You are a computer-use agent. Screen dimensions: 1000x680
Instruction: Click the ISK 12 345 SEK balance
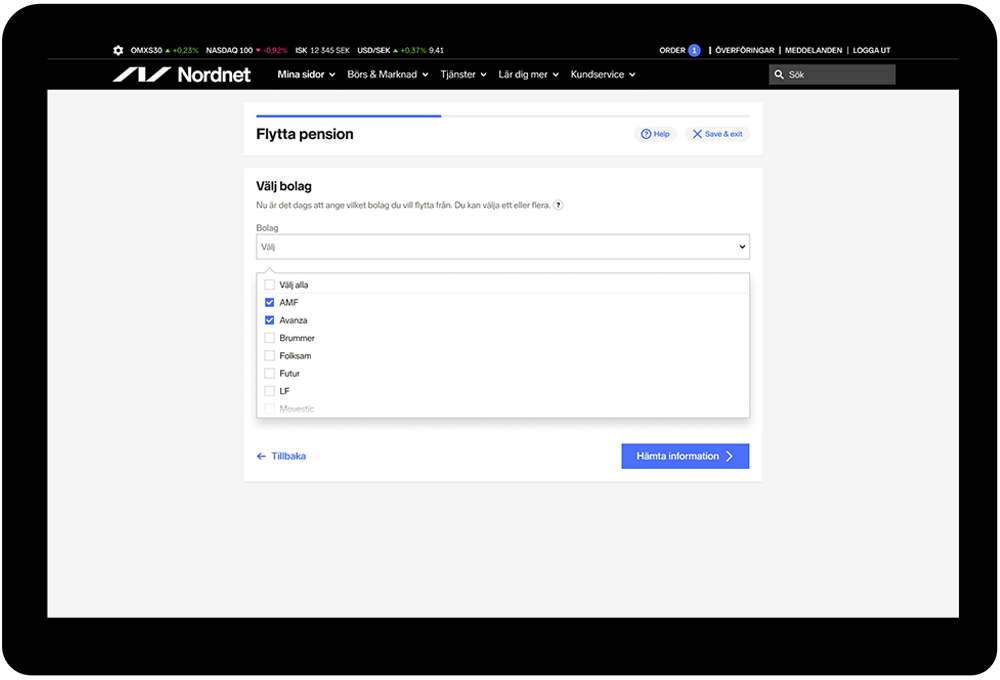click(x=322, y=50)
